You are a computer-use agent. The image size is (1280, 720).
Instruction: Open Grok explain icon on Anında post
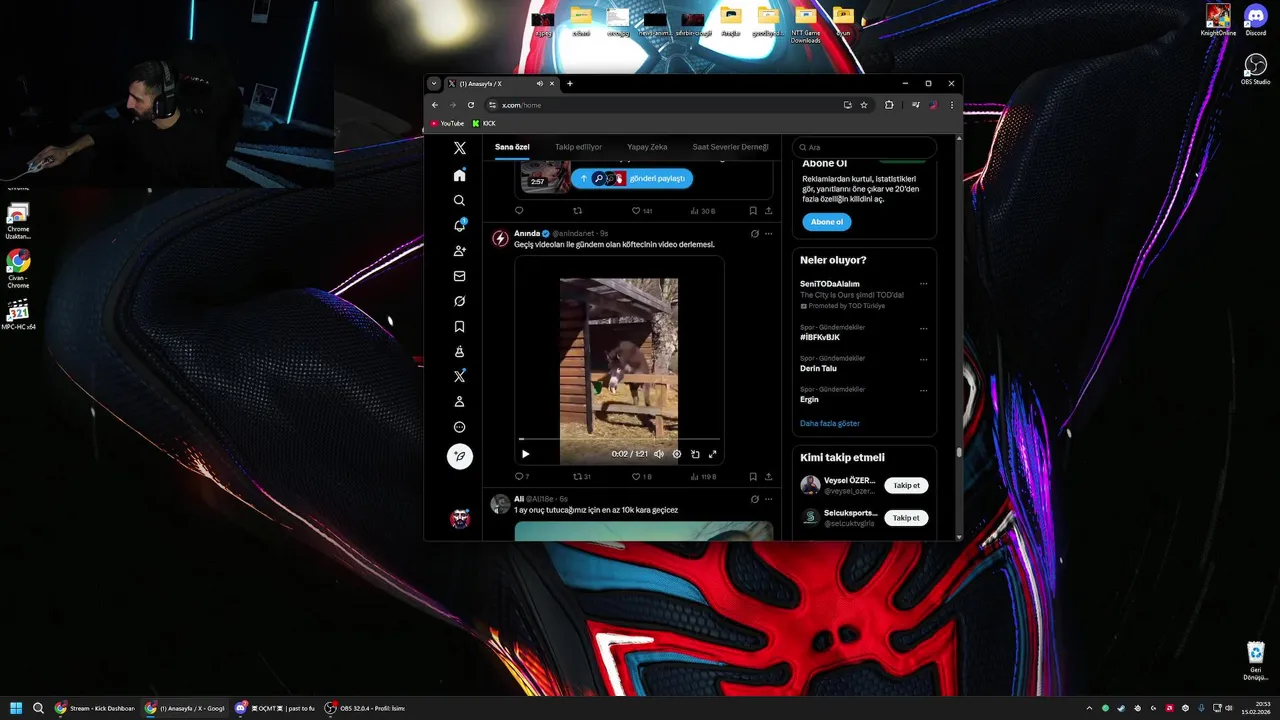point(755,233)
